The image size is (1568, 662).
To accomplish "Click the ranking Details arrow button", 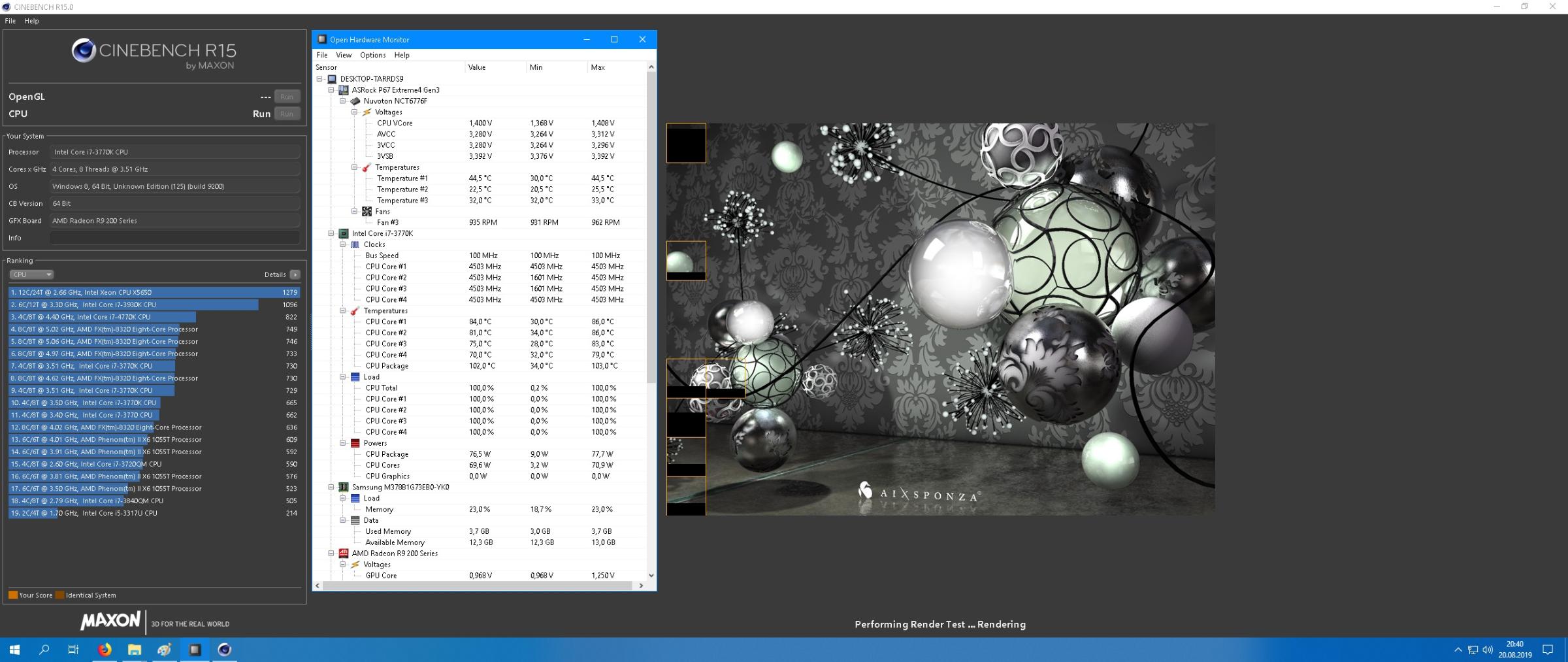I will click(295, 274).
